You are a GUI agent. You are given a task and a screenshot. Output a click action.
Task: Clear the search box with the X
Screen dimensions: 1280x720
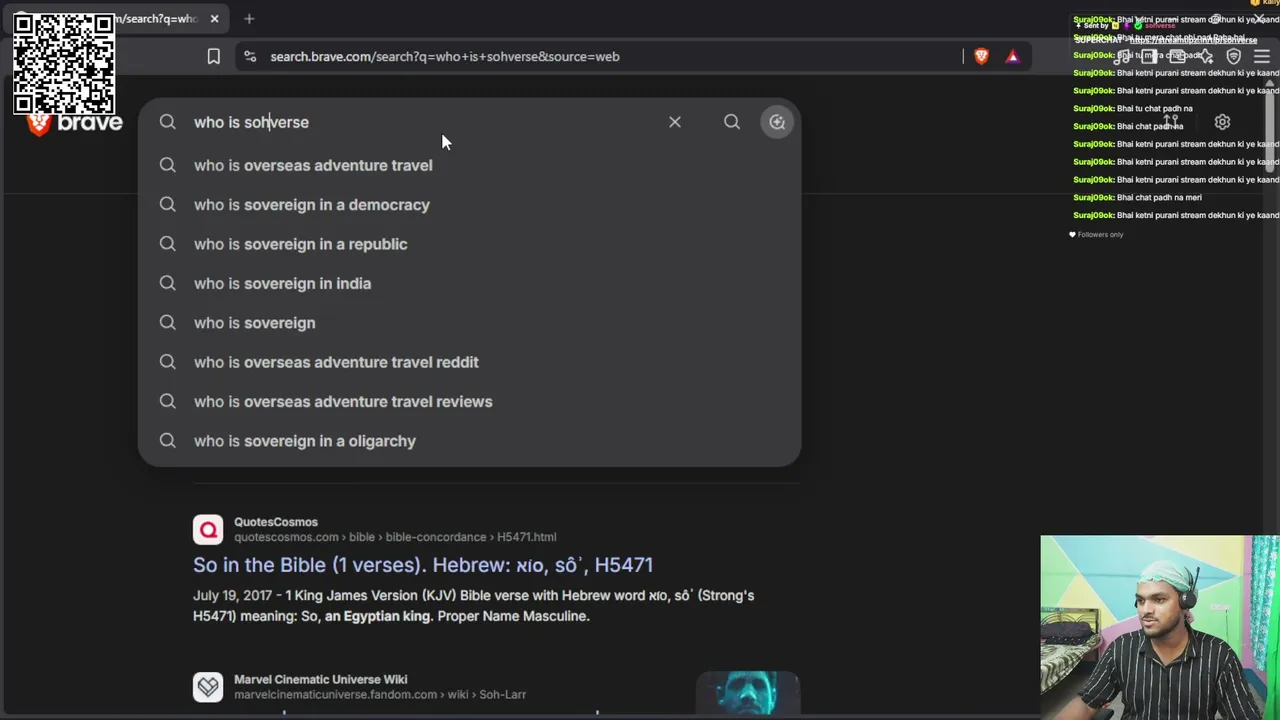click(x=675, y=122)
